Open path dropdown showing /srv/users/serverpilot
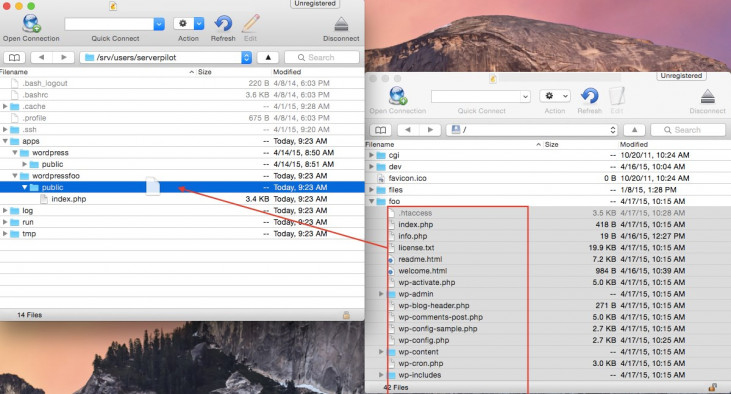Viewport: 731px width, 394px height. click(x=247, y=57)
